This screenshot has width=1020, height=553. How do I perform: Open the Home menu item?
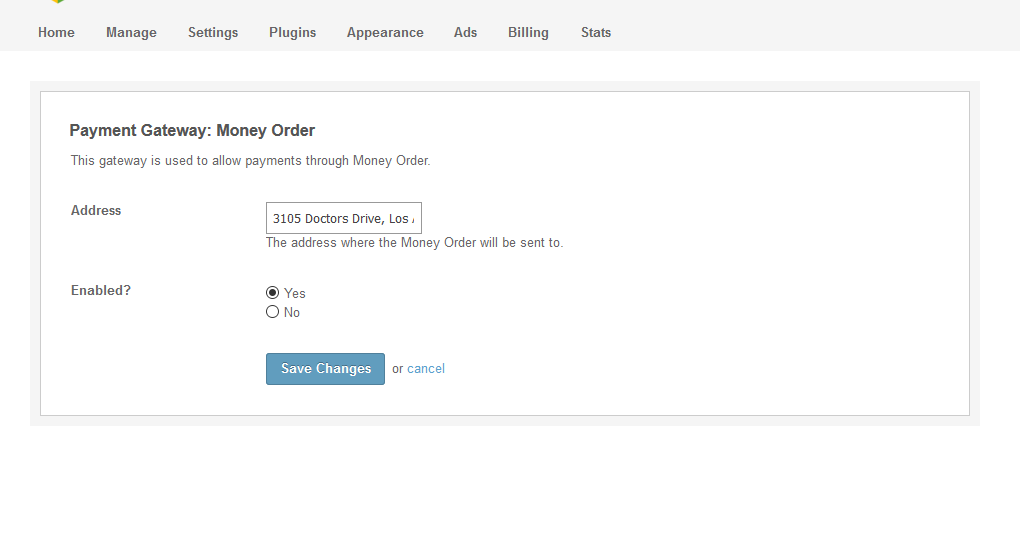coord(56,32)
